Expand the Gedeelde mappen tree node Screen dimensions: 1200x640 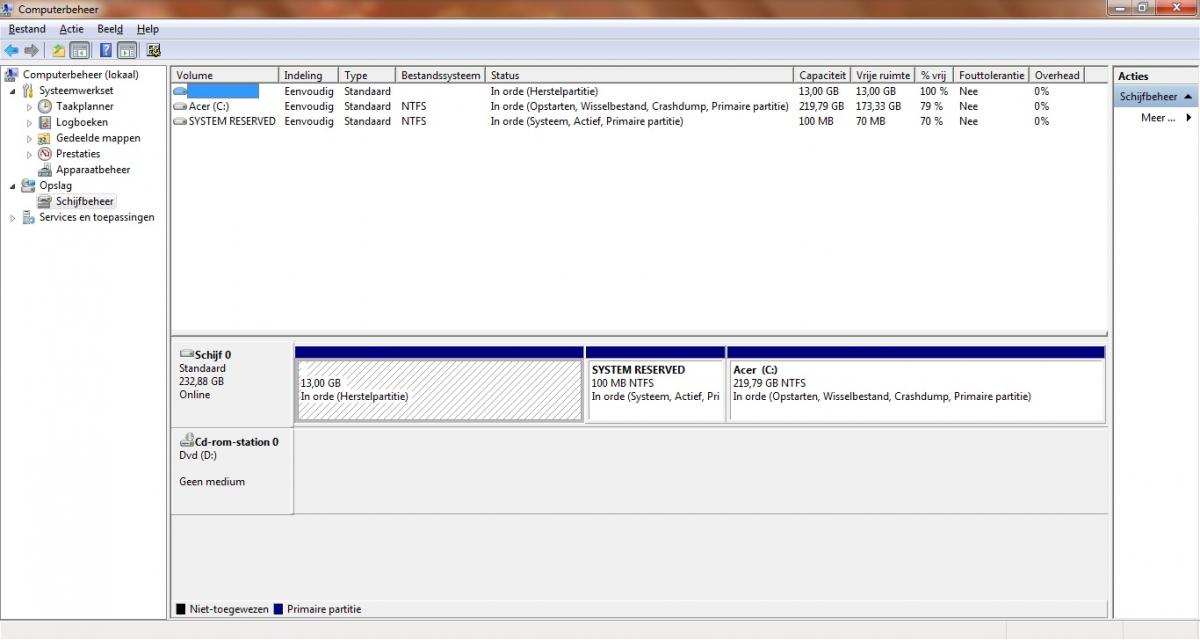pyautogui.click(x=29, y=138)
